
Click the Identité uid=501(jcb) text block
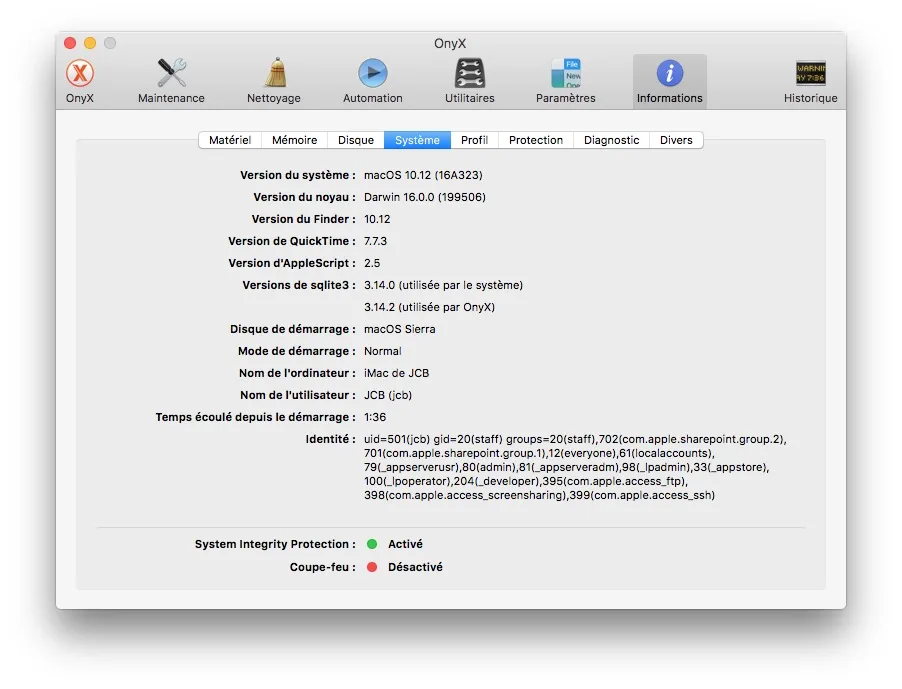click(575, 467)
